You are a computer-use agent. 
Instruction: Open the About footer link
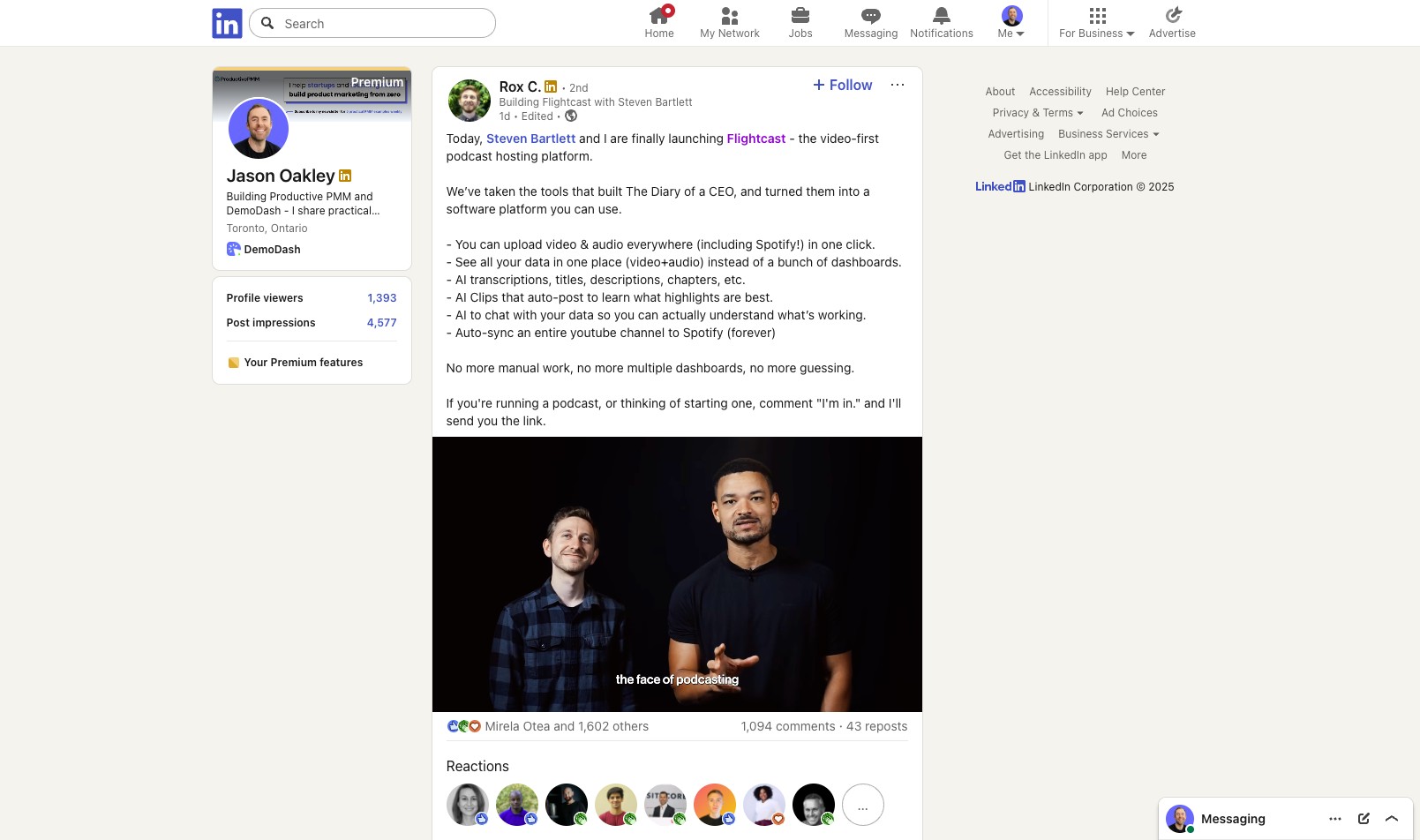coord(1000,92)
